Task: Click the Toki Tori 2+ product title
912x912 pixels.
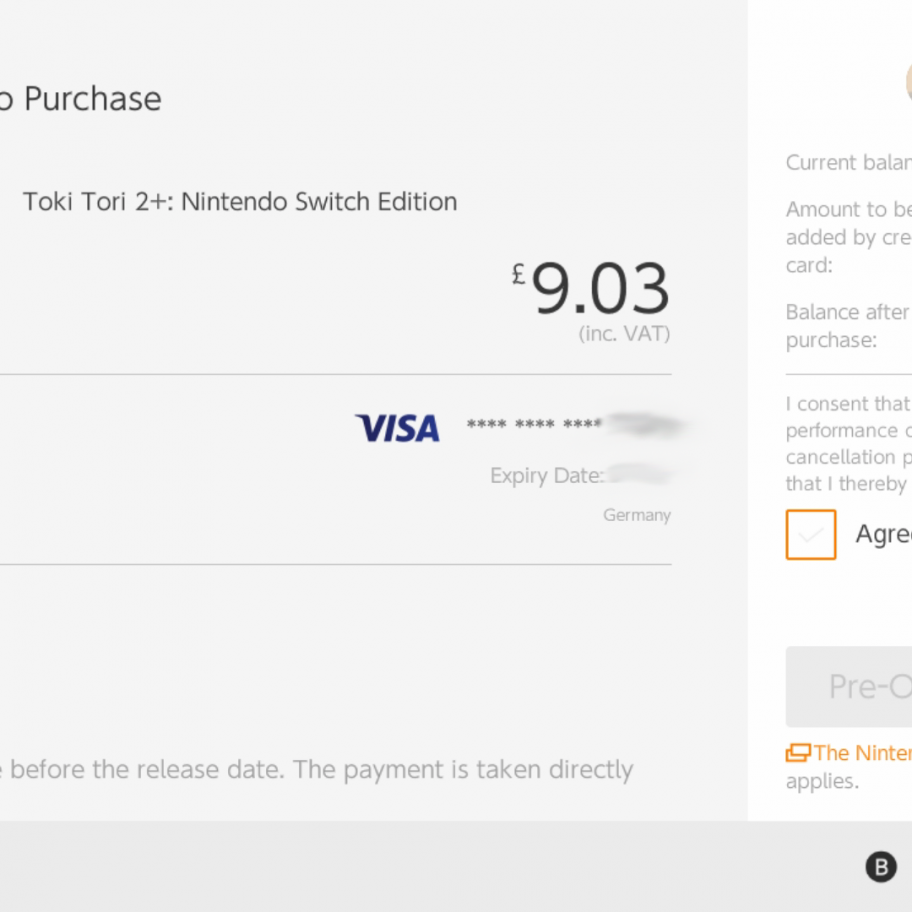Action: 240,202
